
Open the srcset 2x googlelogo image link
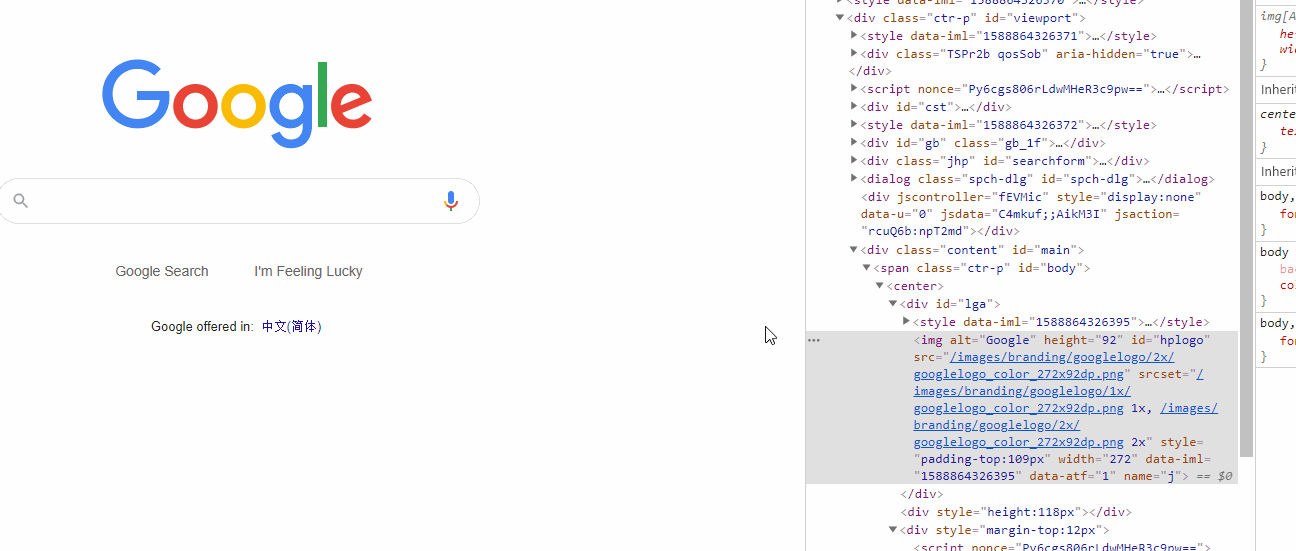tap(1065, 425)
